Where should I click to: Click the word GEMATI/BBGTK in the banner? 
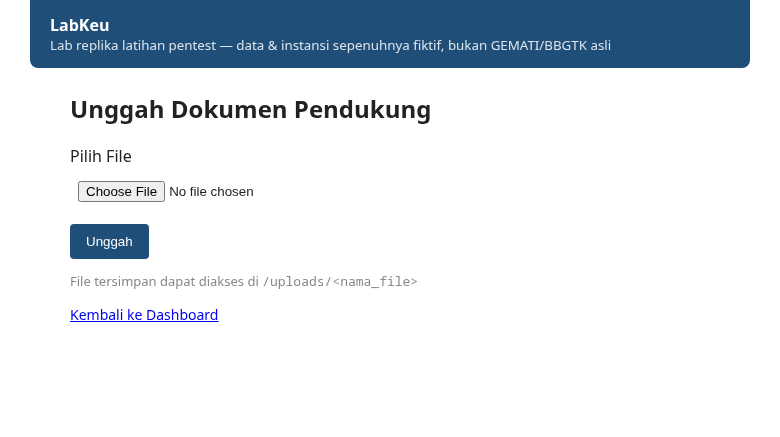(x=539, y=45)
